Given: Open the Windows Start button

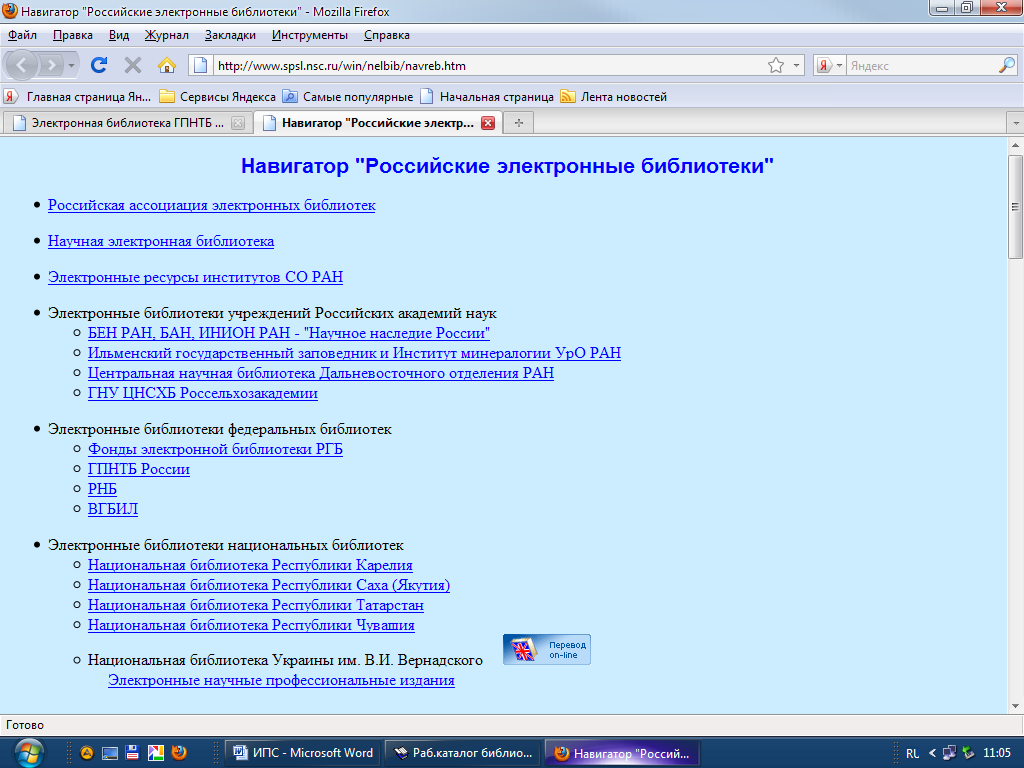Looking at the screenshot, I should point(28,753).
